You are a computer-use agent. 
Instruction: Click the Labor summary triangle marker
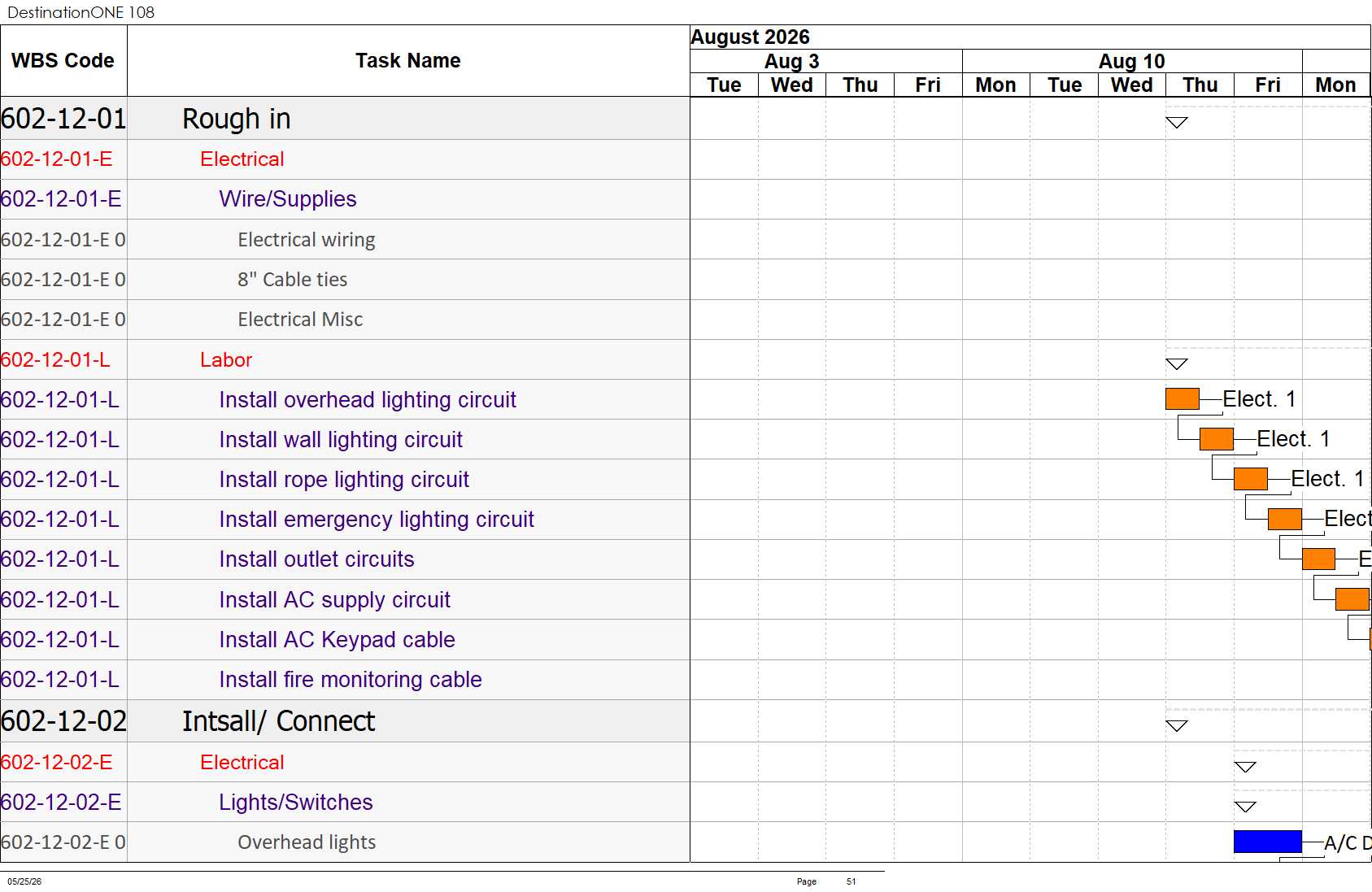click(1177, 364)
